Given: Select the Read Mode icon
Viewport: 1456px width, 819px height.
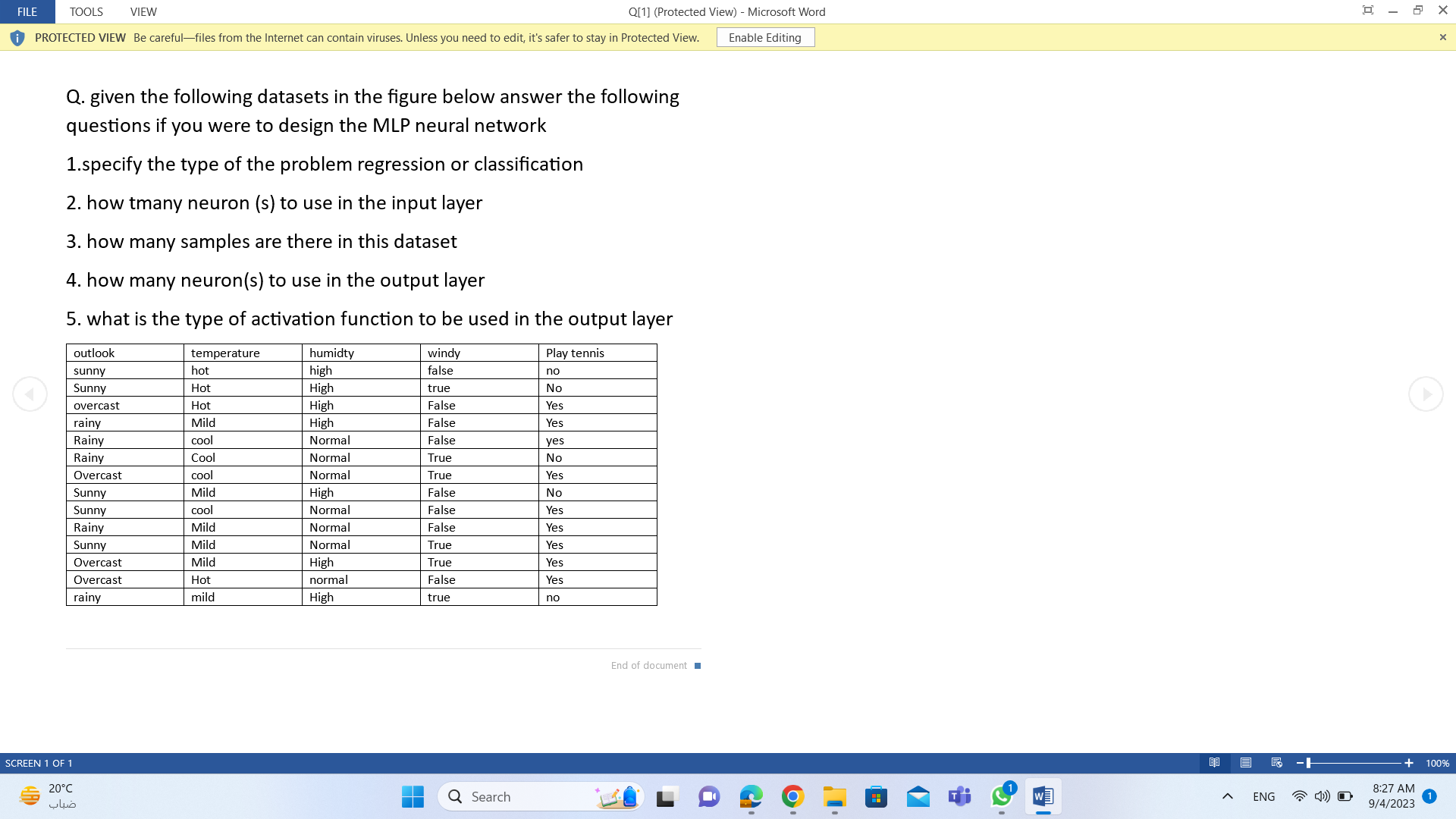Looking at the screenshot, I should [1215, 764].
